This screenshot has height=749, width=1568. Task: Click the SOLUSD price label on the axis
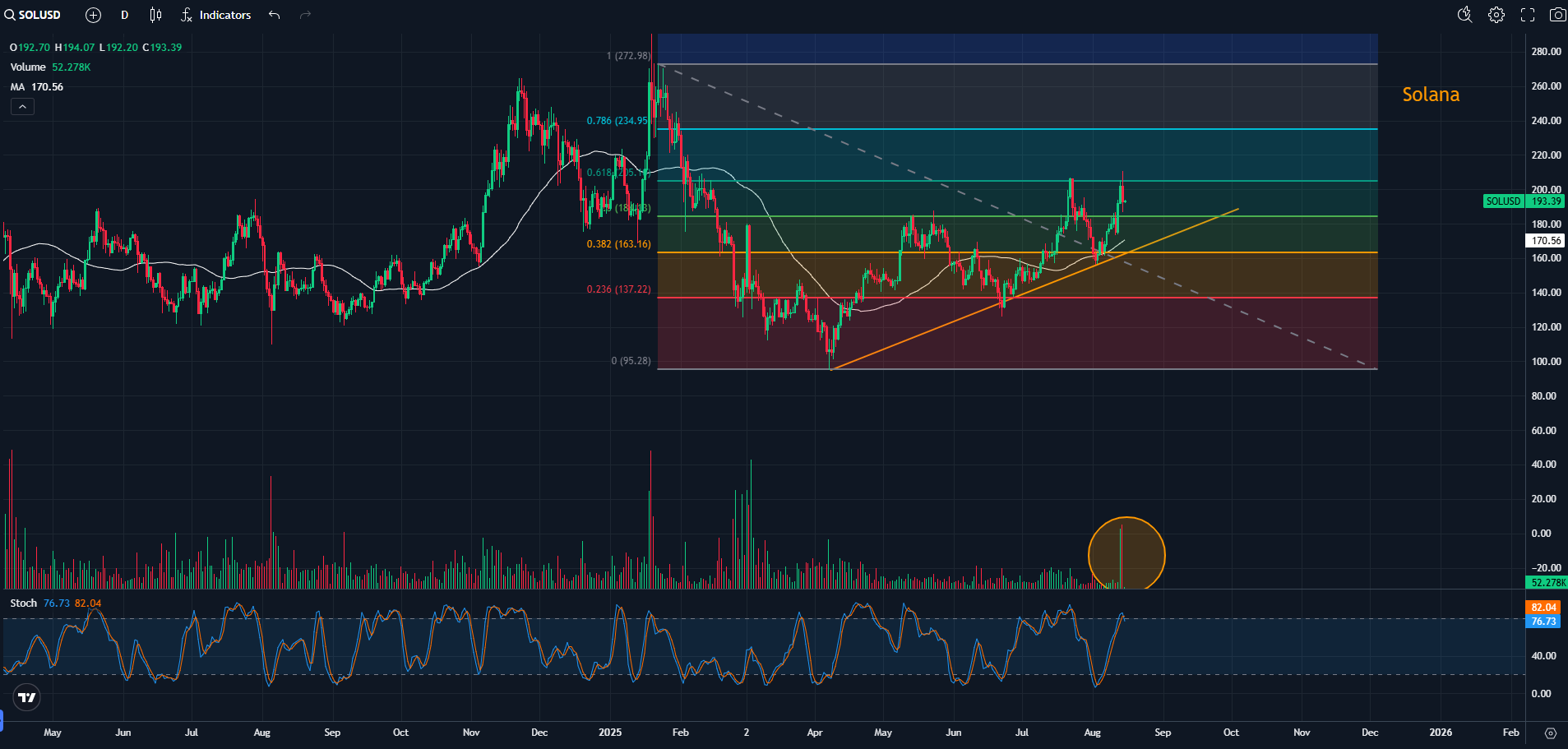(x=1503, y=201)
